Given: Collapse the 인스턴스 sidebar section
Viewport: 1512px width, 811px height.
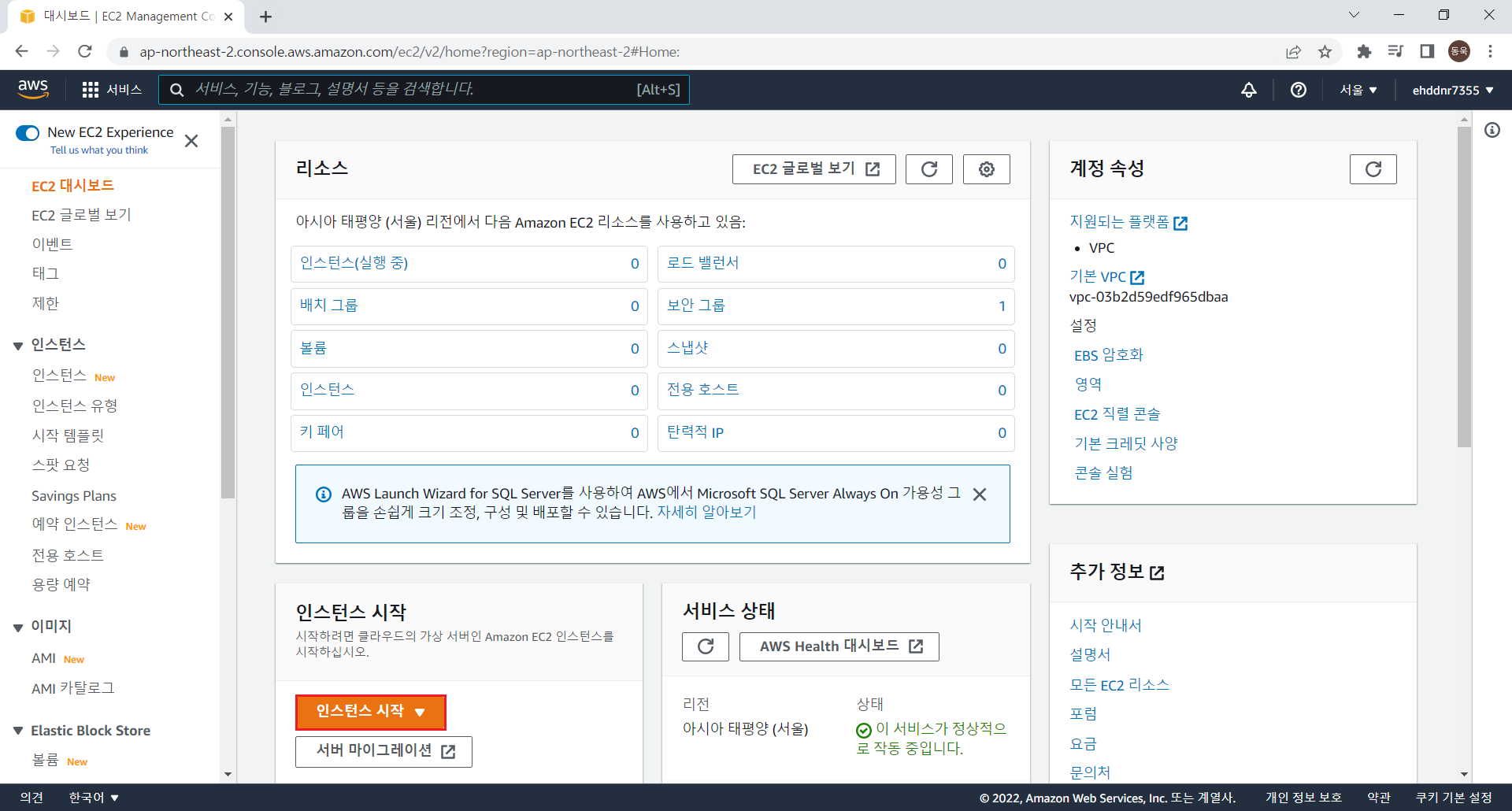Looking at the screenshot, I should [x=18, y=346].
